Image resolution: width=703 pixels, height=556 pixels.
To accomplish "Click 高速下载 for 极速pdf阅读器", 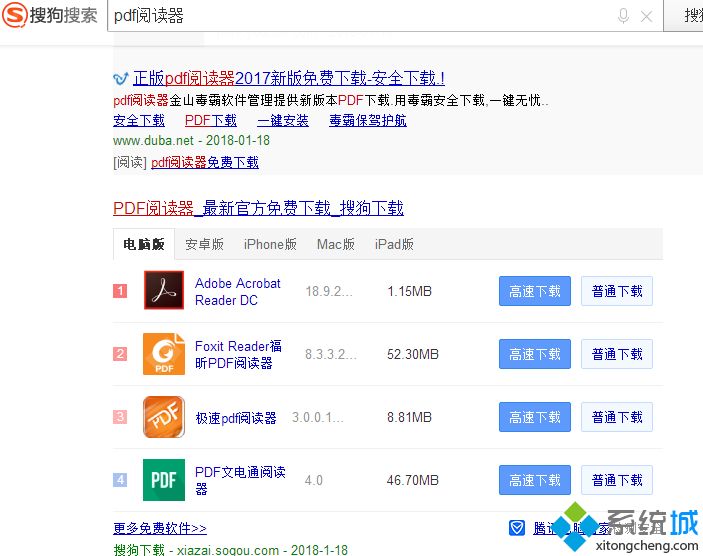I will [535, 417].
